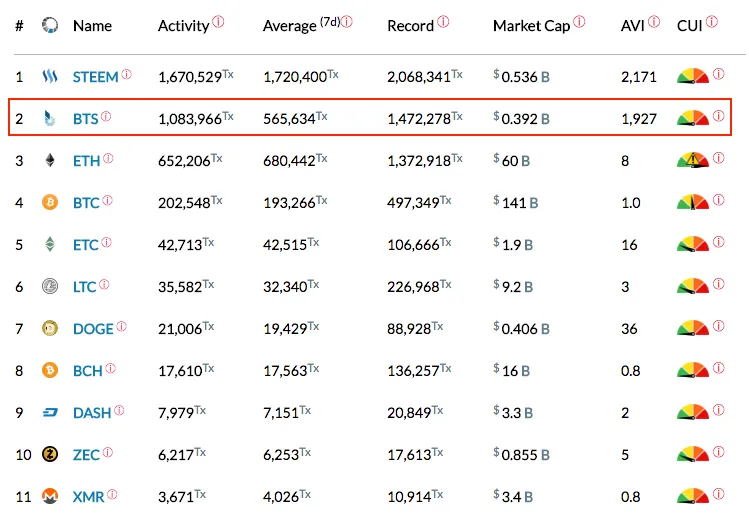Click the silver Litecoin logo

point(50,286)
